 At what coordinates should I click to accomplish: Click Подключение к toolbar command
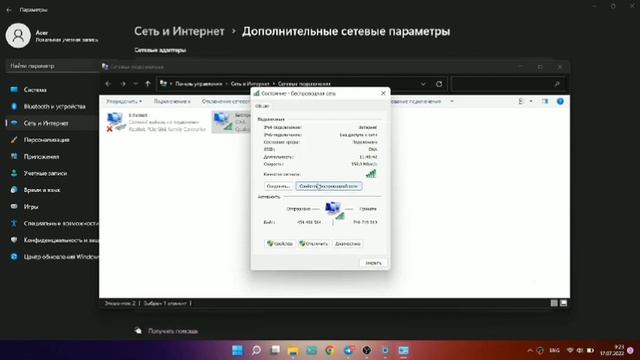(172, 101)
